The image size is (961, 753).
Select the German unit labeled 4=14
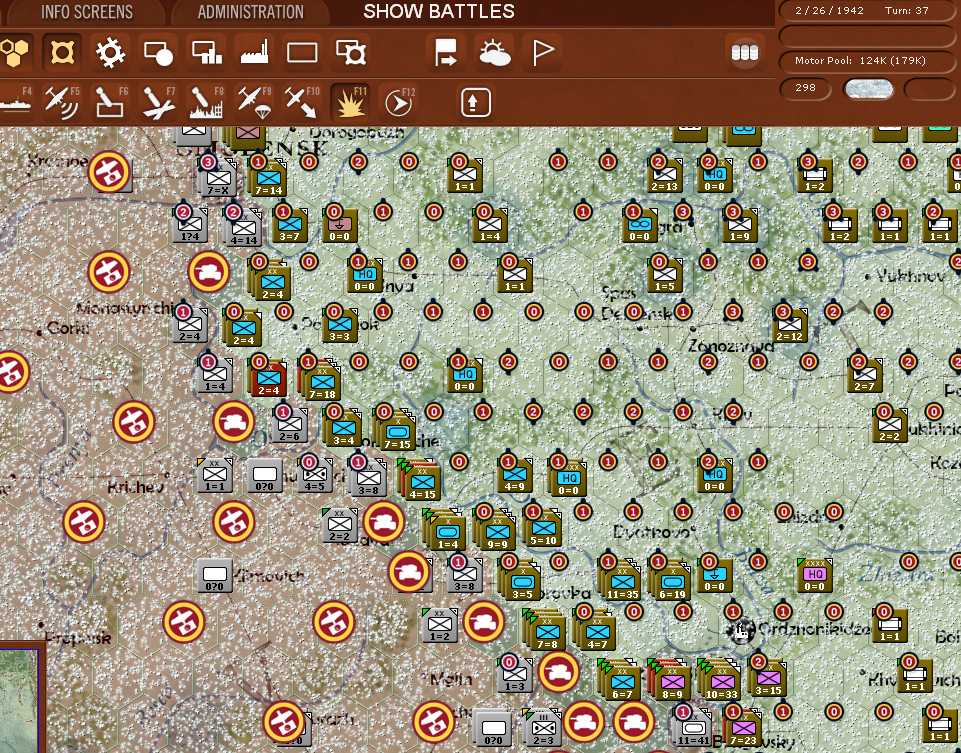coord(243,227)
